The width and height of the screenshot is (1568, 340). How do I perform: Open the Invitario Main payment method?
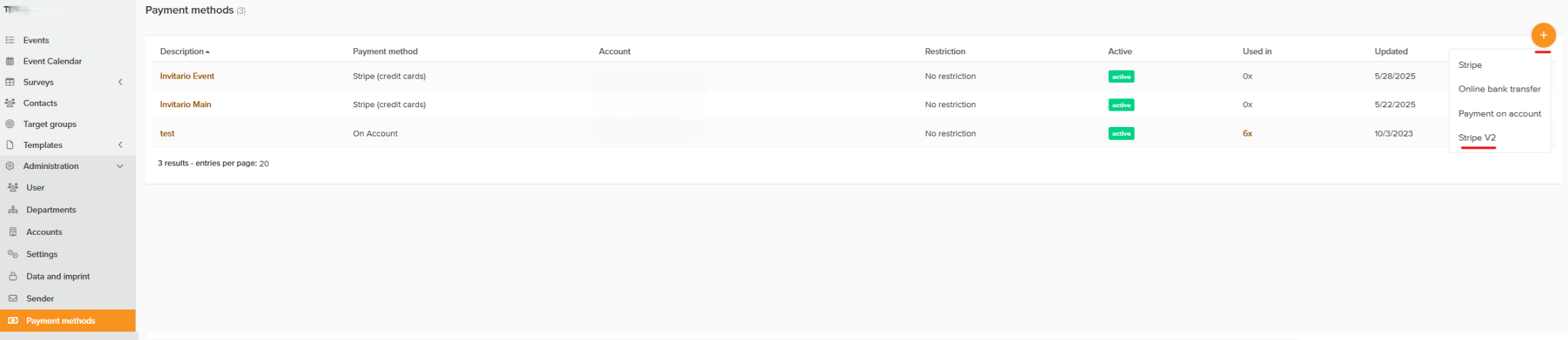pos(185,105)
